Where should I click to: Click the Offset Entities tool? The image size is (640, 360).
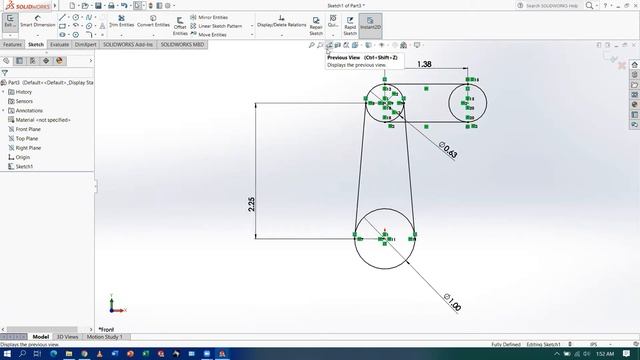[x=180, y=26]
